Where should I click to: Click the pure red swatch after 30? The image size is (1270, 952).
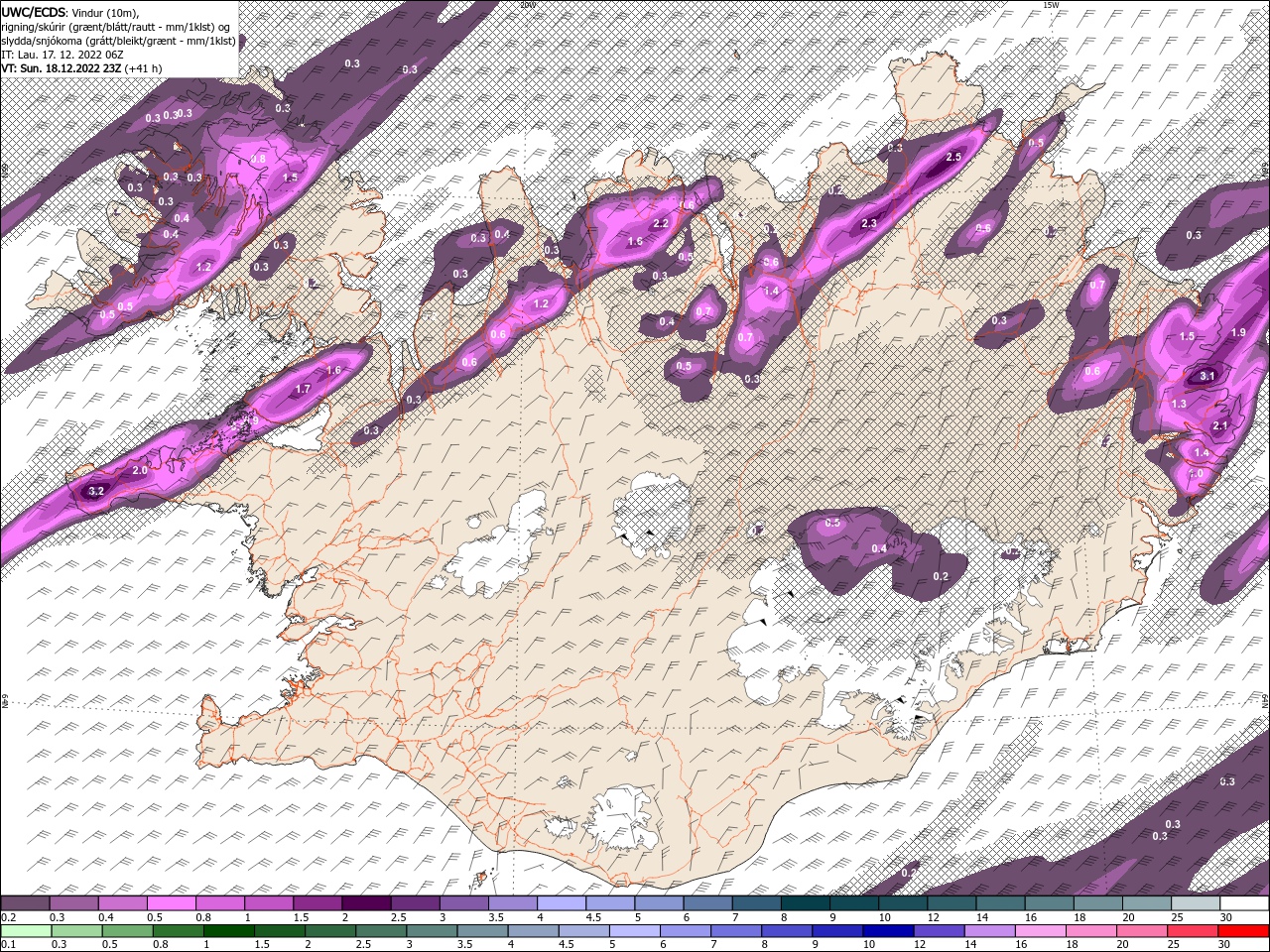(x=1242, y=931)
